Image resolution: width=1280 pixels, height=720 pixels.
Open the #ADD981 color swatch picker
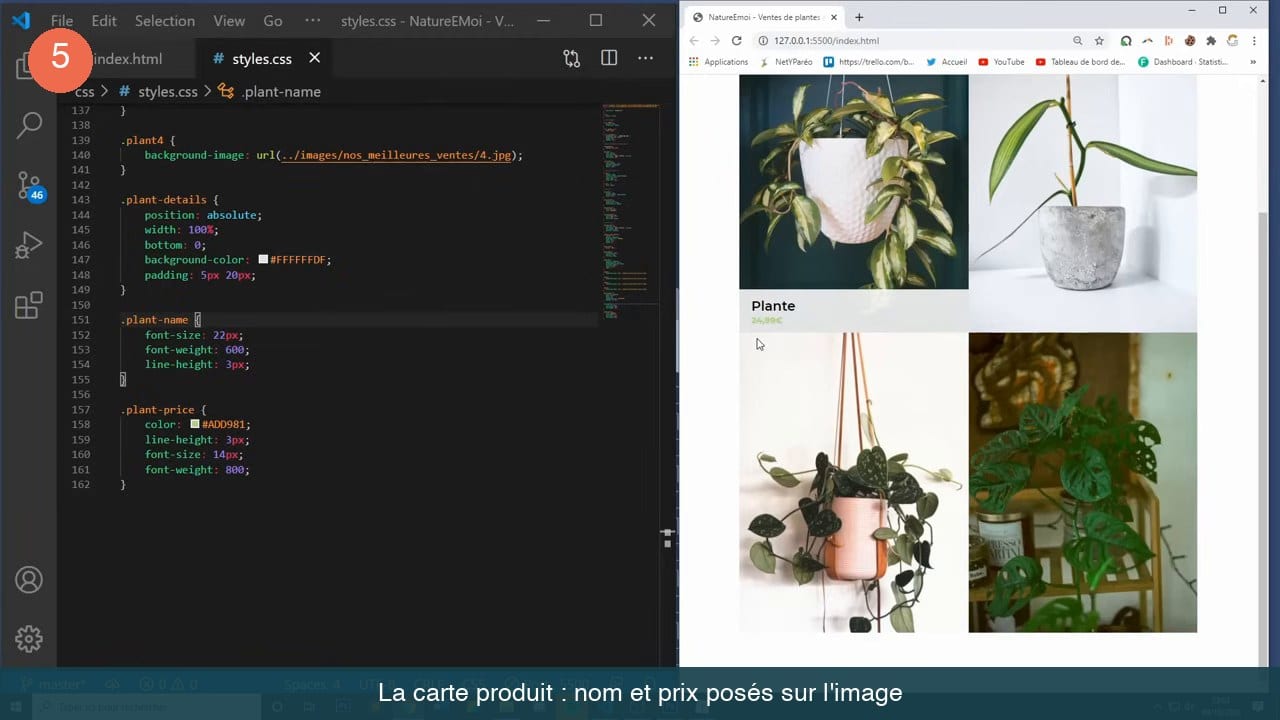195,424
